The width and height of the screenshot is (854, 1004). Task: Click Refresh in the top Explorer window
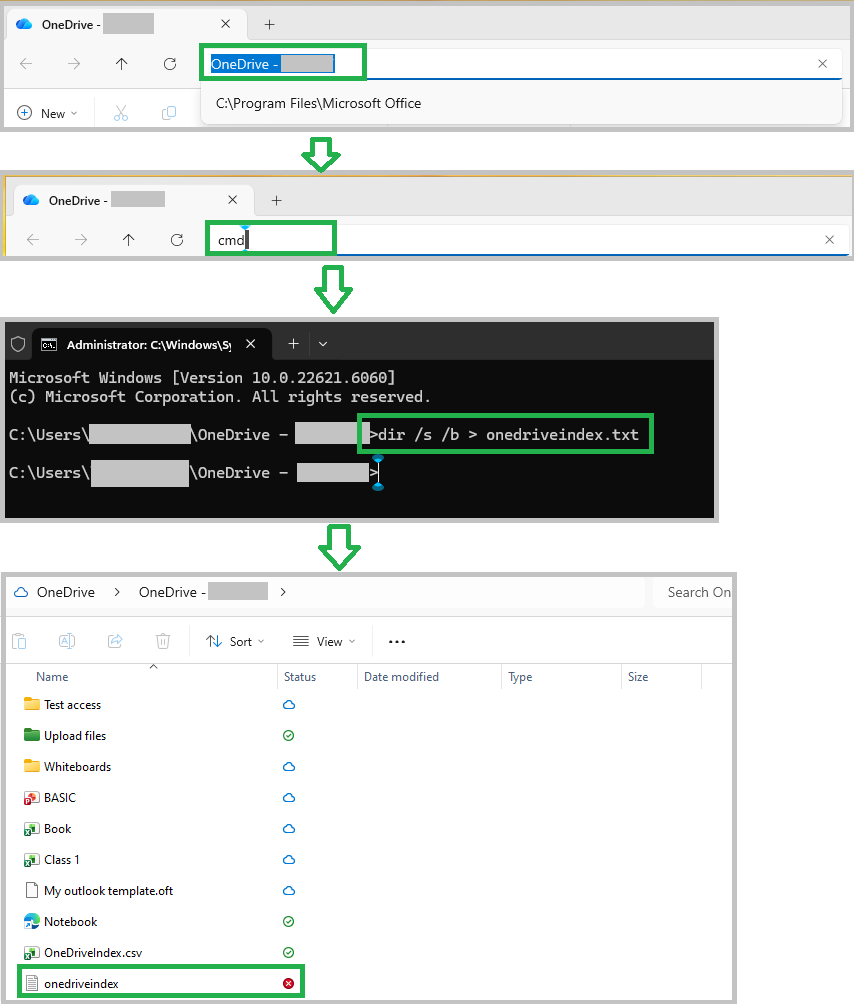pyautogui.click(x=170, y=63)
